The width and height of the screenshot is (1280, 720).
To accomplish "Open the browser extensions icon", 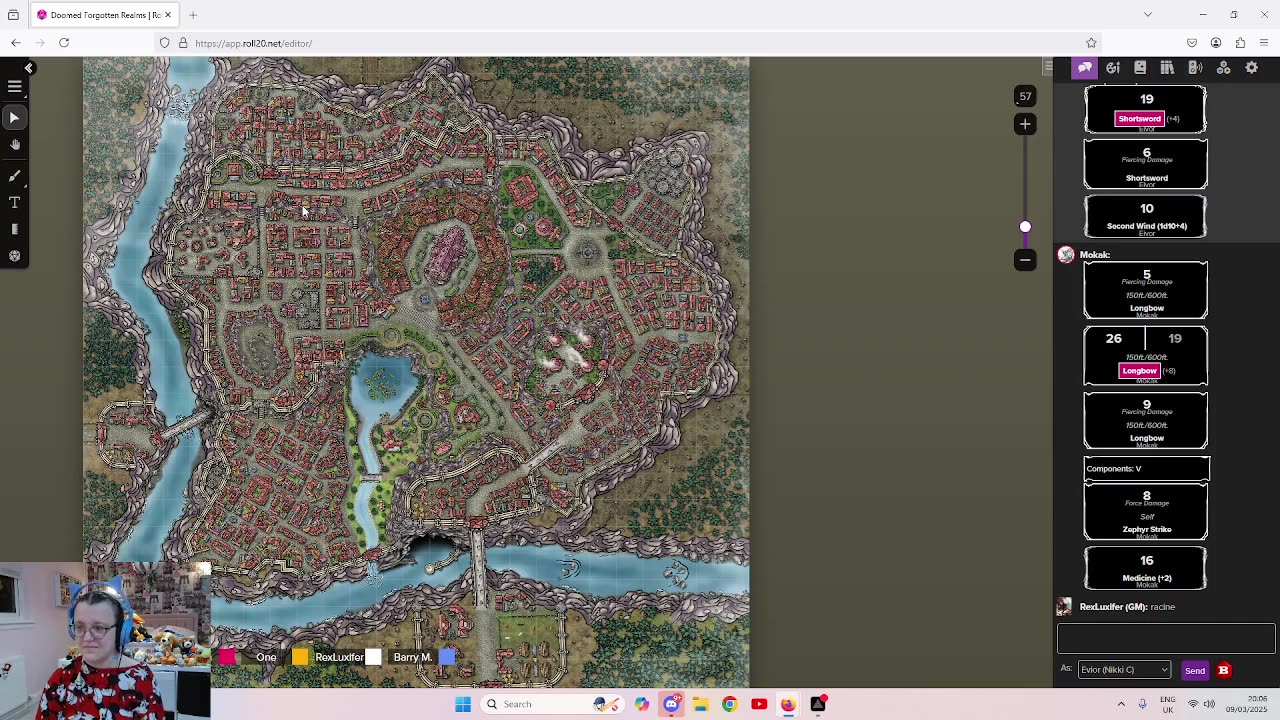I will (1240, 43).
